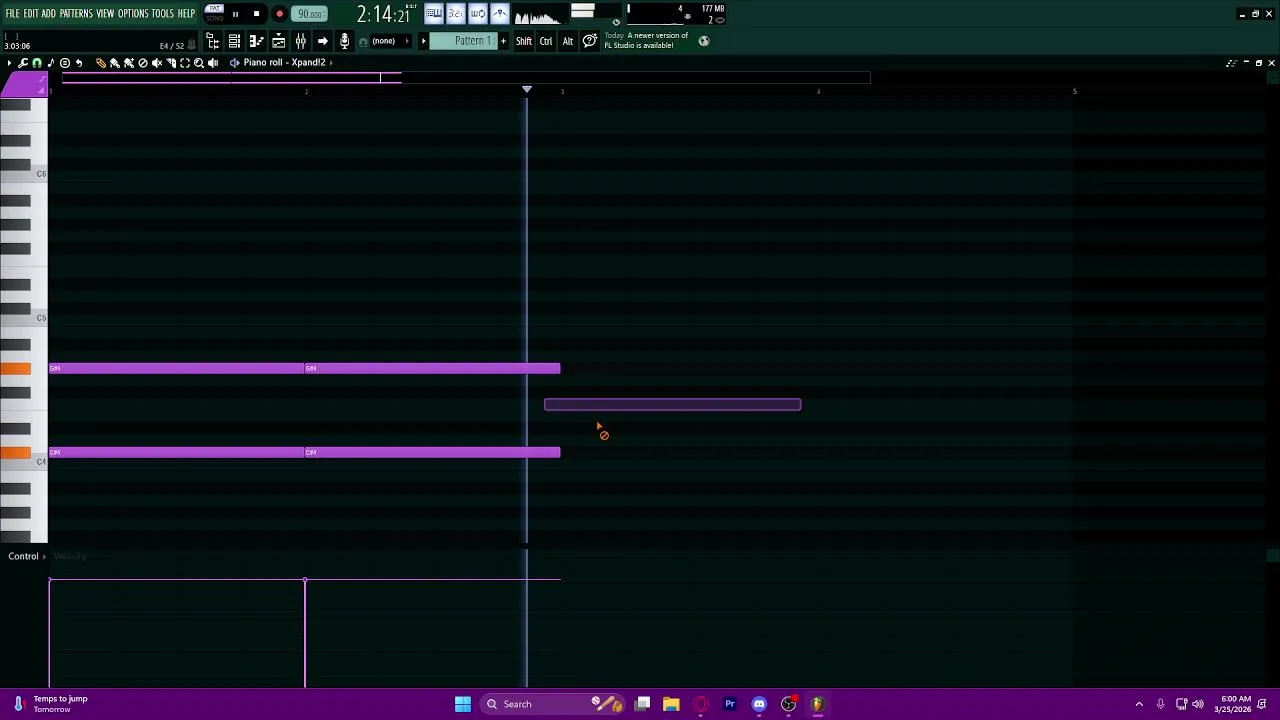Open the Piano roll toolbar icon

[256, 41]
